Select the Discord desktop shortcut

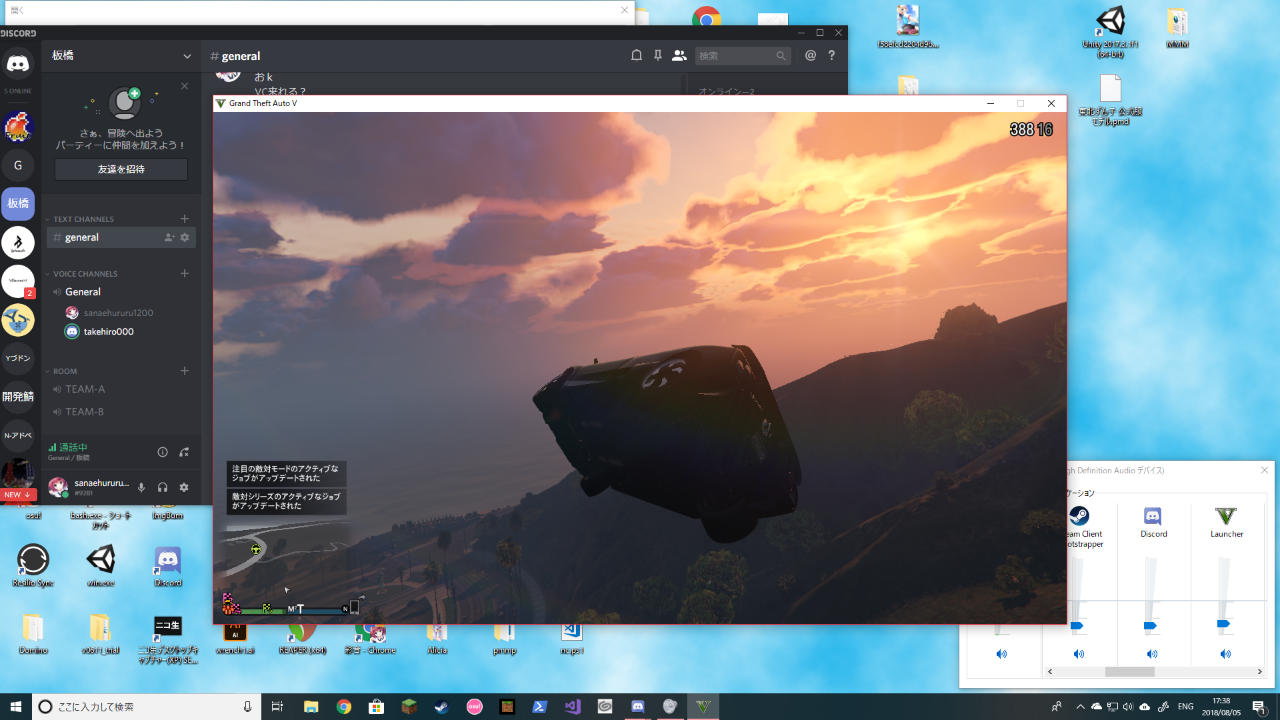point(168,565)
